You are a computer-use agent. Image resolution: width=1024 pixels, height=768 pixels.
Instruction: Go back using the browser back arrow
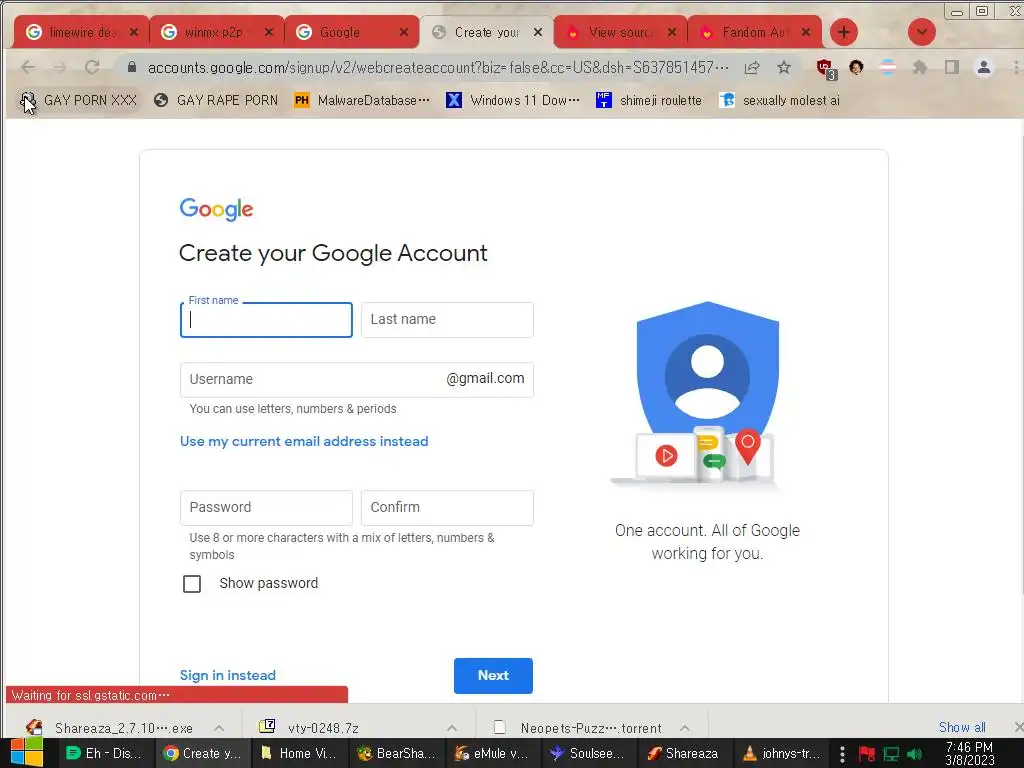click(x=27, y=67)
